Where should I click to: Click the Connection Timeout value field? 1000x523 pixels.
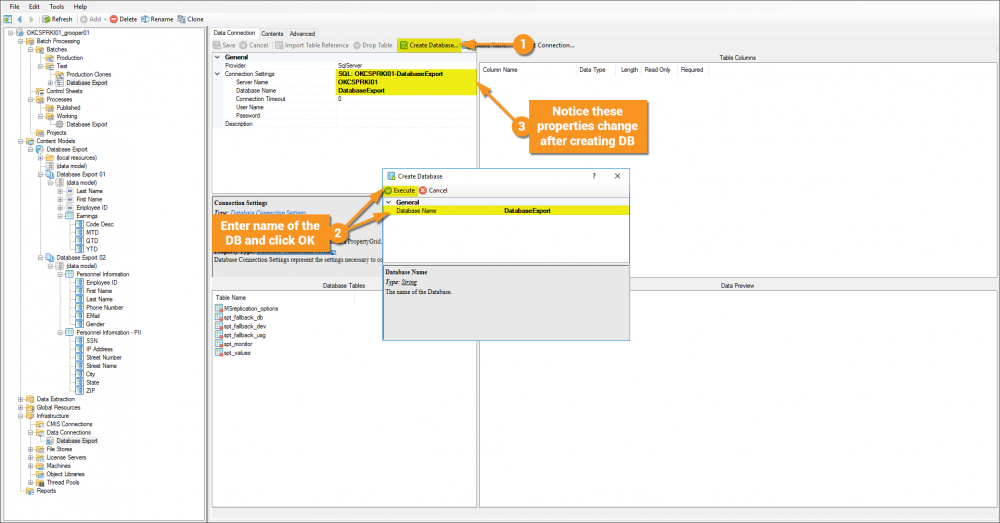[406, 99]
